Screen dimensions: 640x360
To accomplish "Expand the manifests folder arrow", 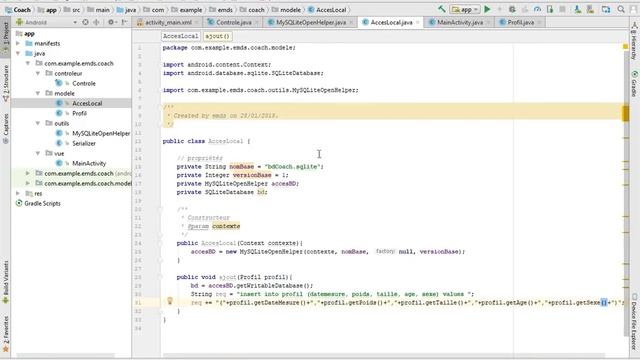I will 18,43.
